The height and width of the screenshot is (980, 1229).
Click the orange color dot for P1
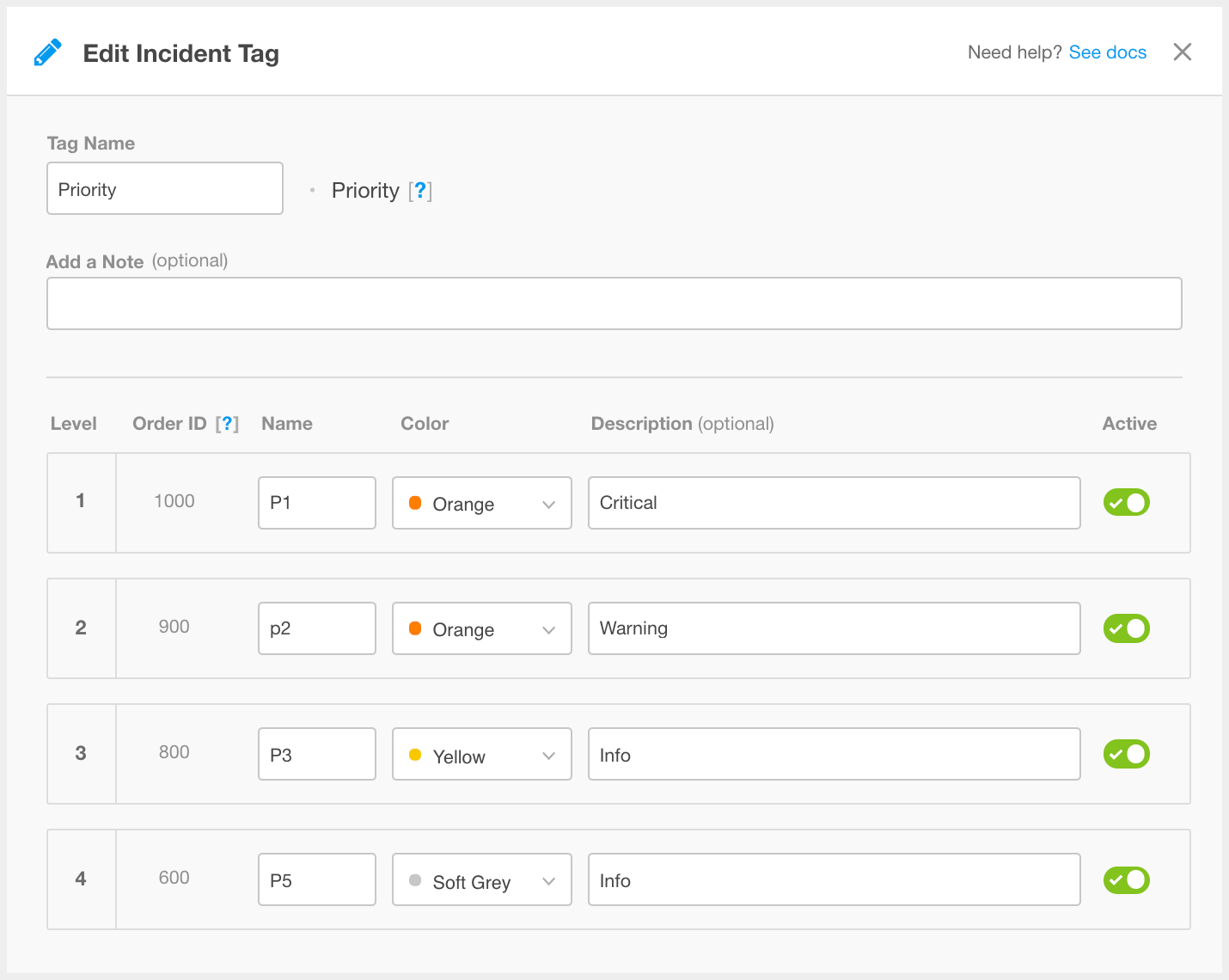tap(415, 503)
